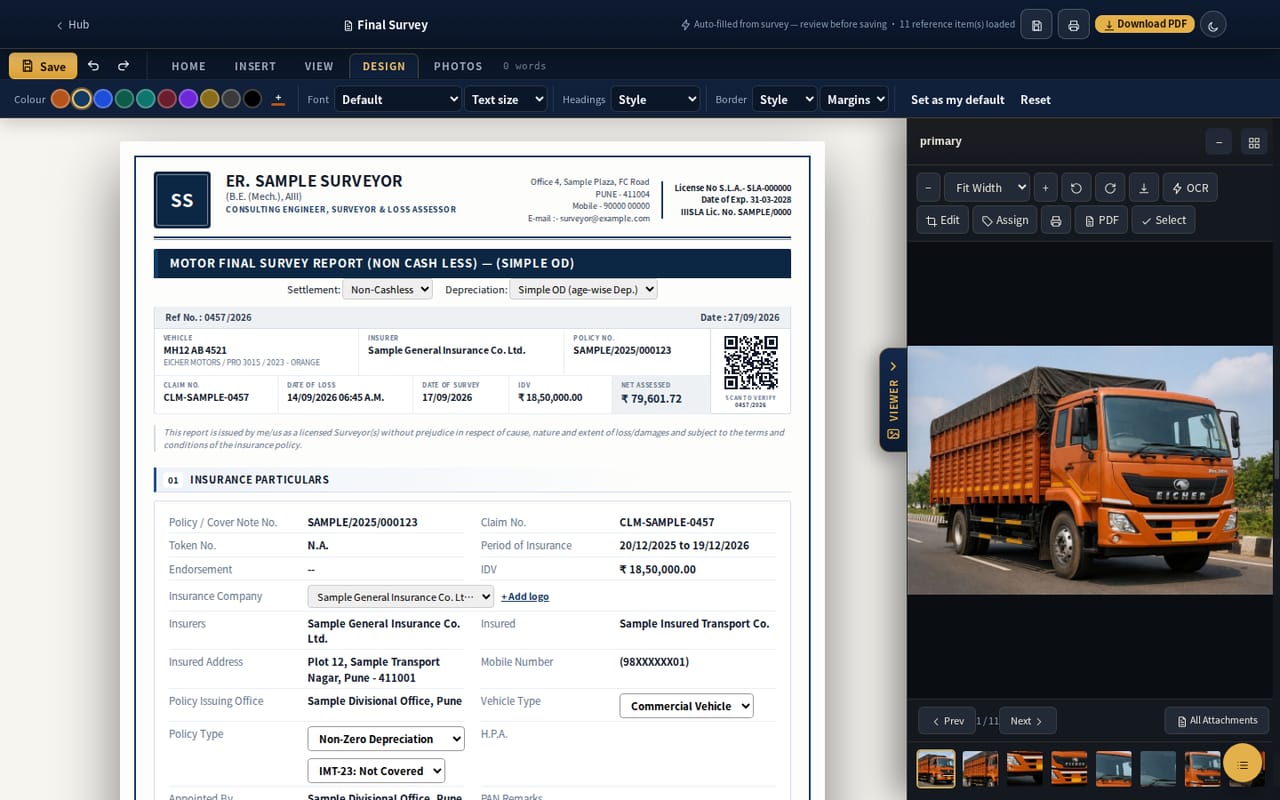Click the +Add logo link
This screenshot has width=1280, height=800.
tap(525, 597)
